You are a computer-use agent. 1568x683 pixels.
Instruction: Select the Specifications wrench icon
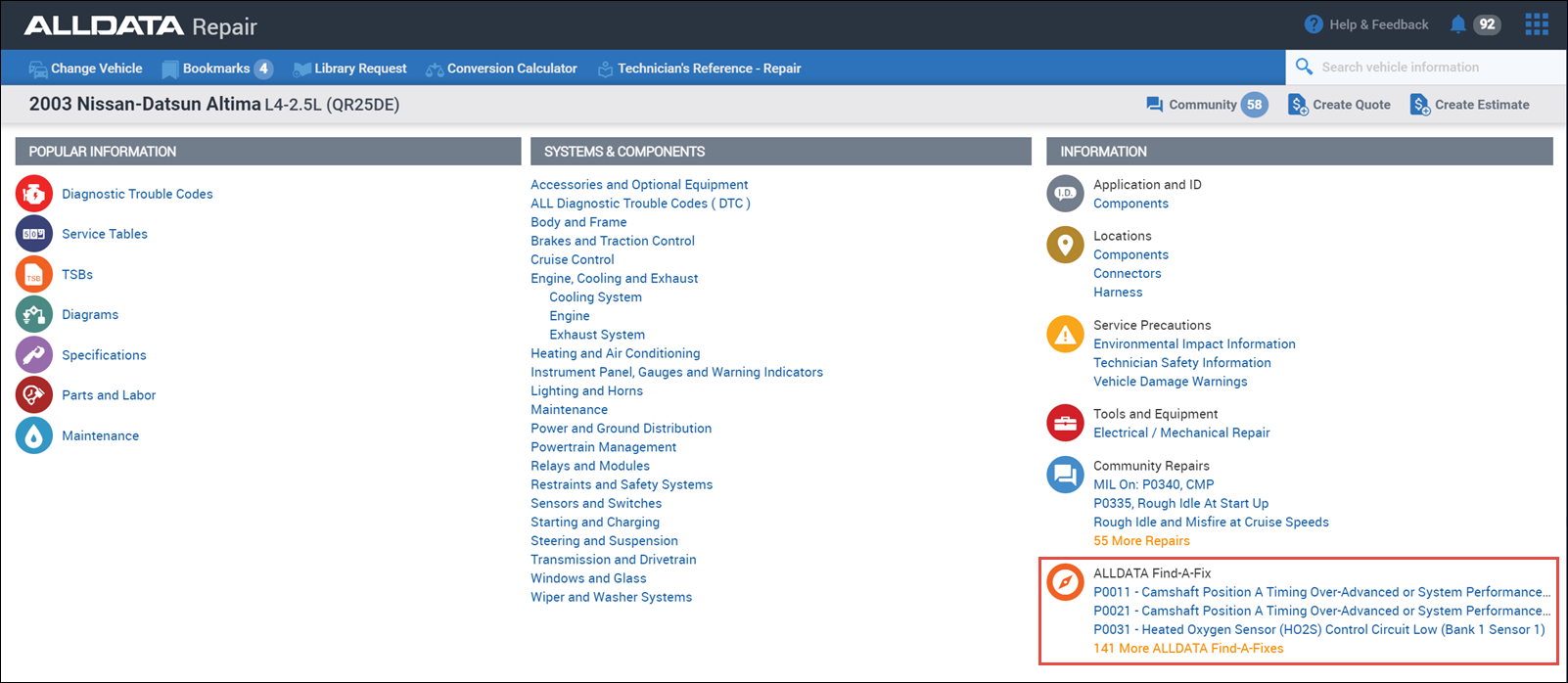coord(34,355)
